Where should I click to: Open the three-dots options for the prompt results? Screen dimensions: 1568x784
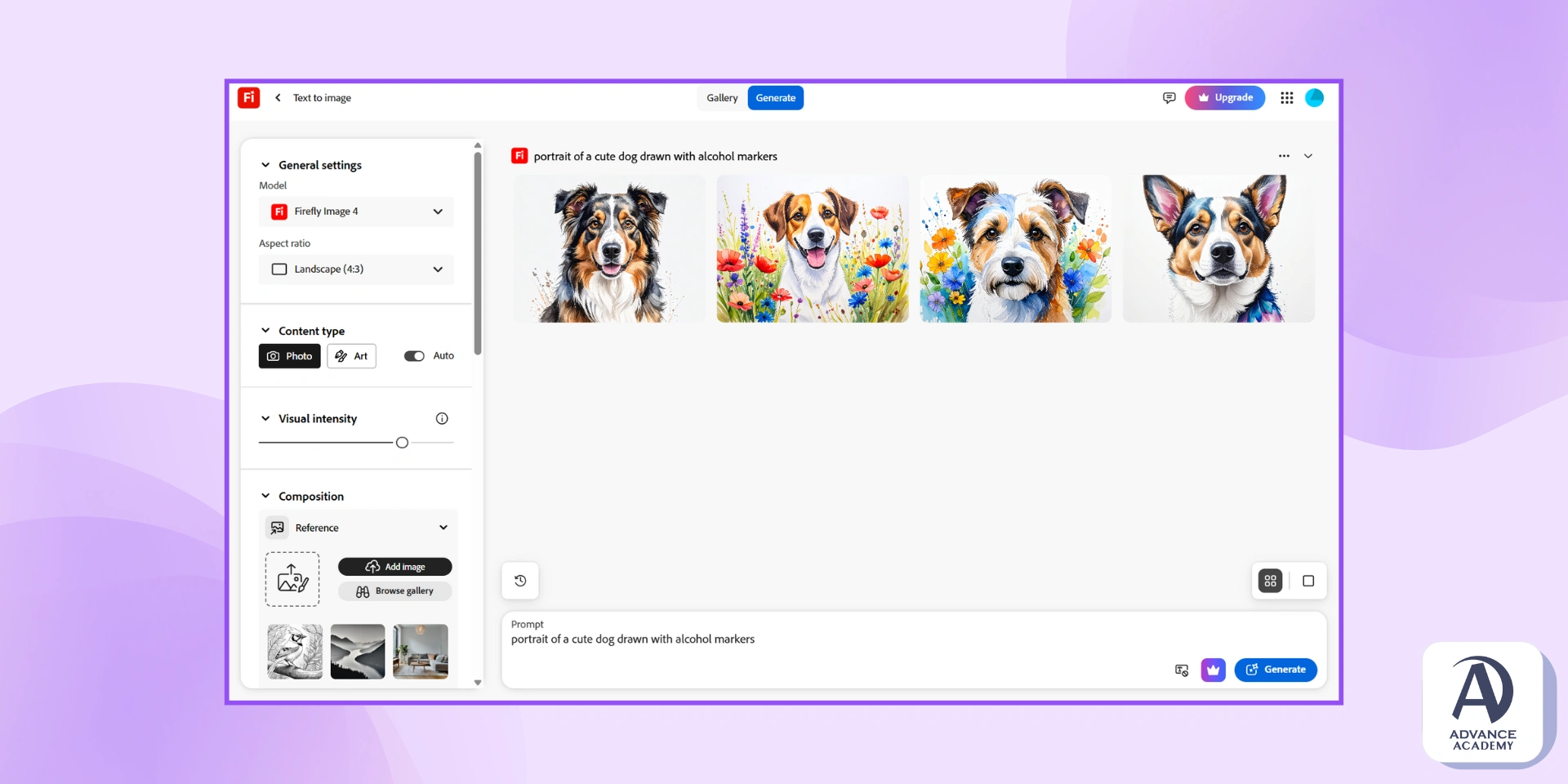[1284, 156]
